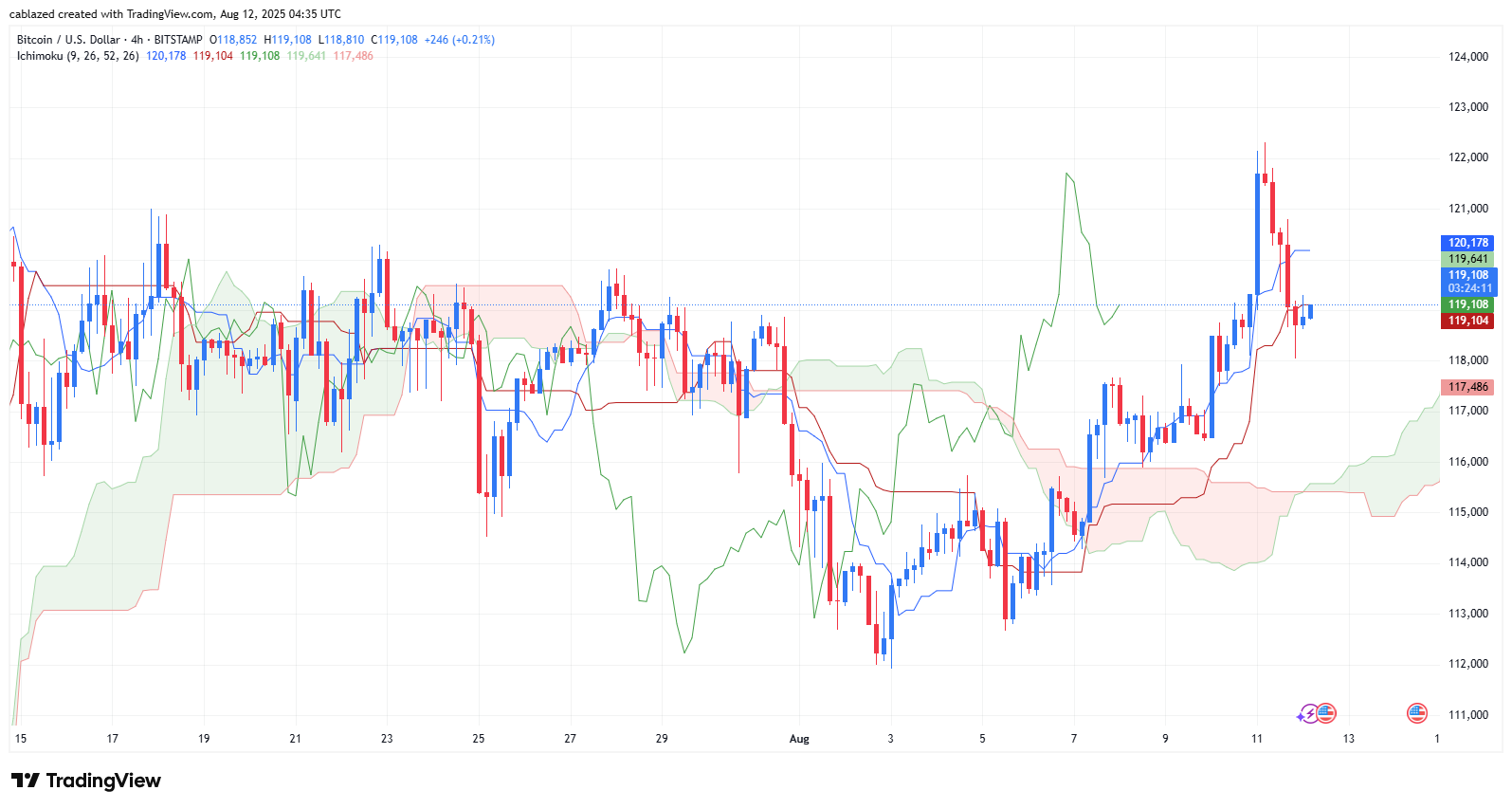Select the BITSTAMP exchange label
The width and height of the screenshot is (1512, 809).
pyautogui.click(x=178, y=40)
